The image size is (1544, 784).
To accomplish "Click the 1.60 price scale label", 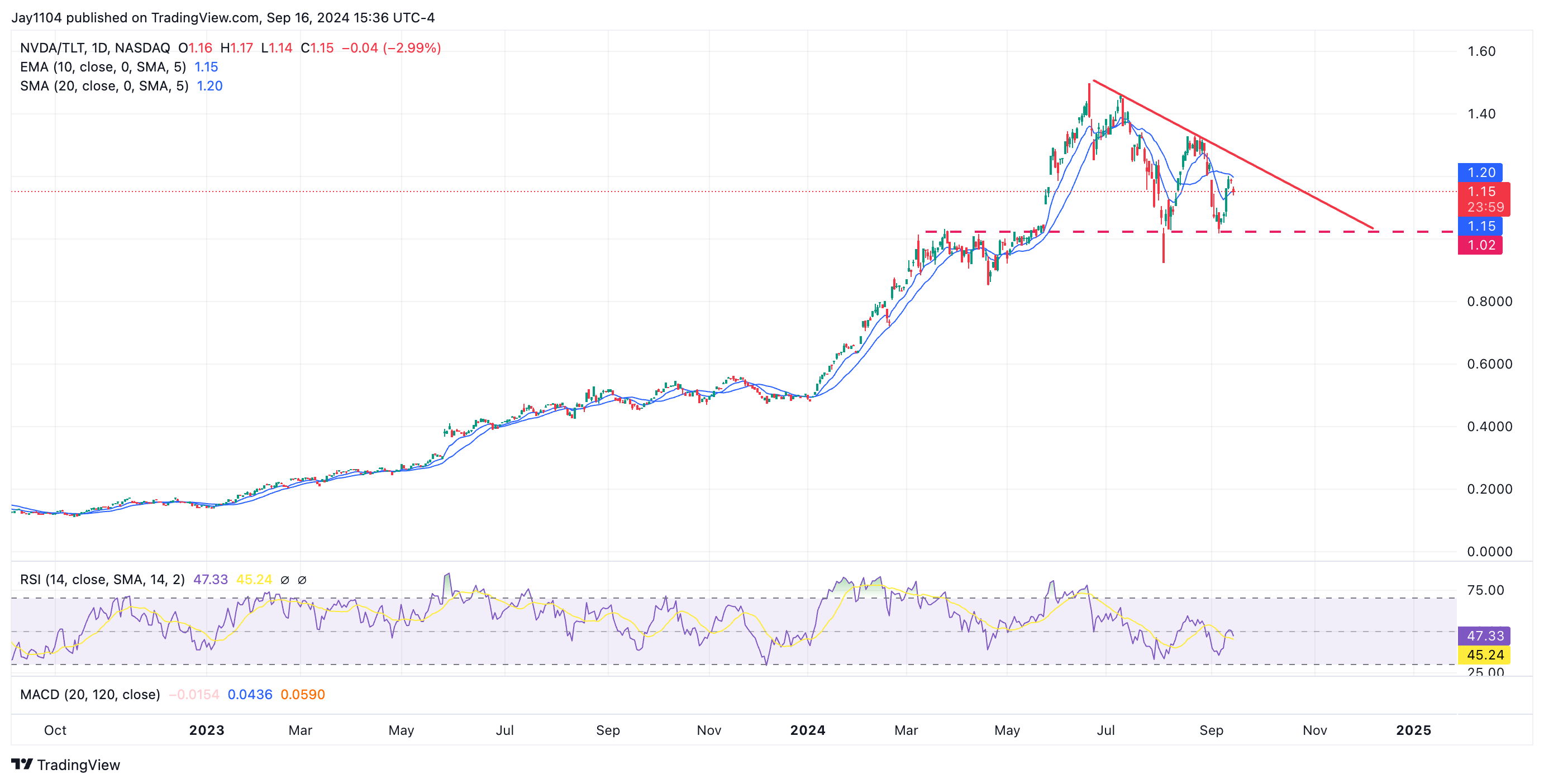I will coord(1481,51).
